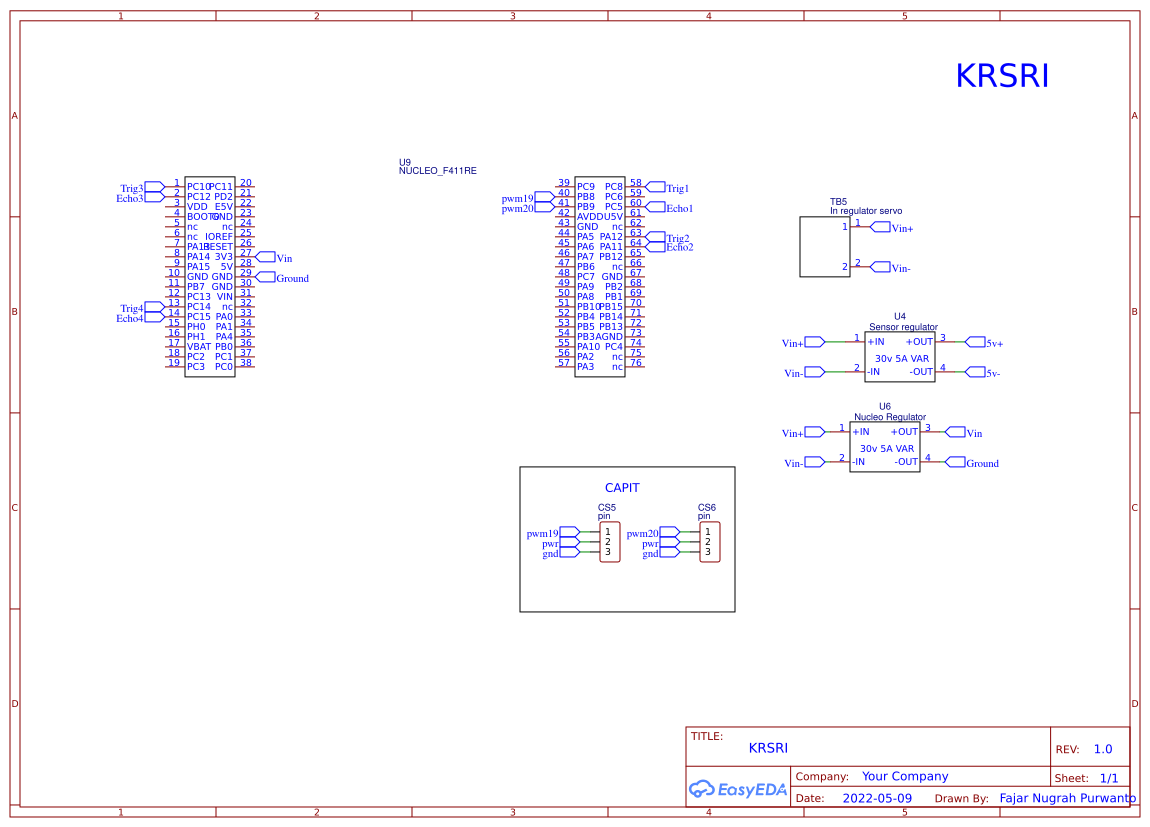Select the NUCLEO_F411RE component label

438,171
